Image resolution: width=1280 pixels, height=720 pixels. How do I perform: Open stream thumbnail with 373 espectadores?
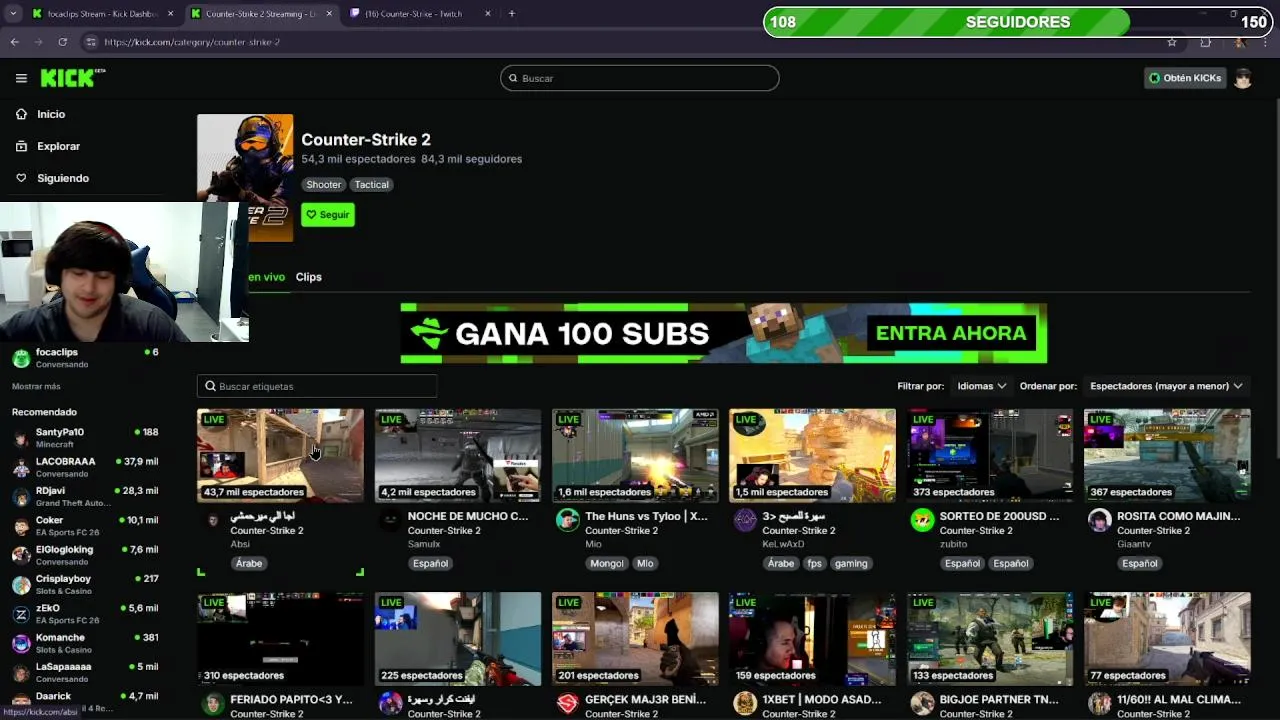click(x=990, y=455)
